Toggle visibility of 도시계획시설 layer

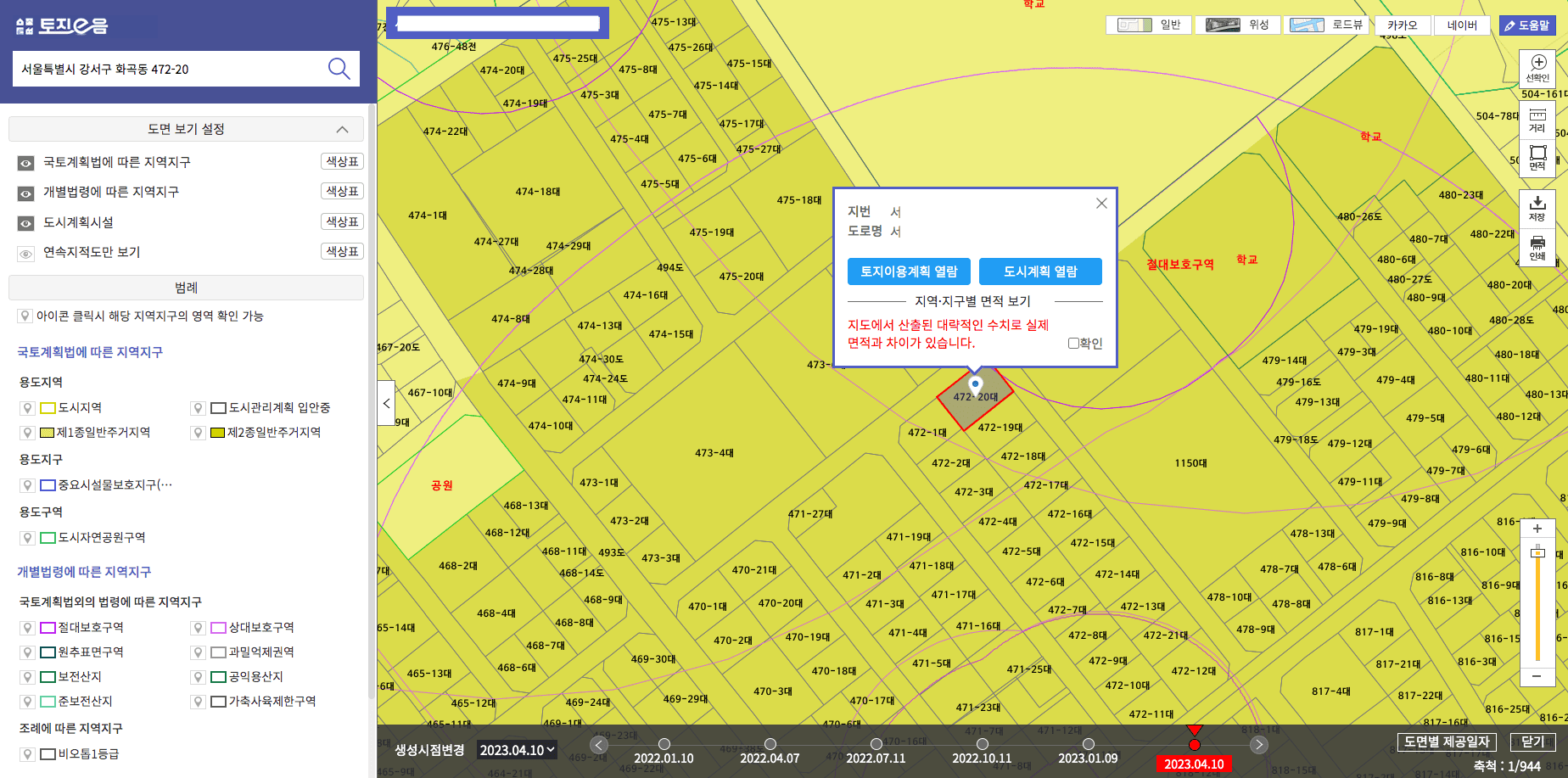[x=26, y=223]
